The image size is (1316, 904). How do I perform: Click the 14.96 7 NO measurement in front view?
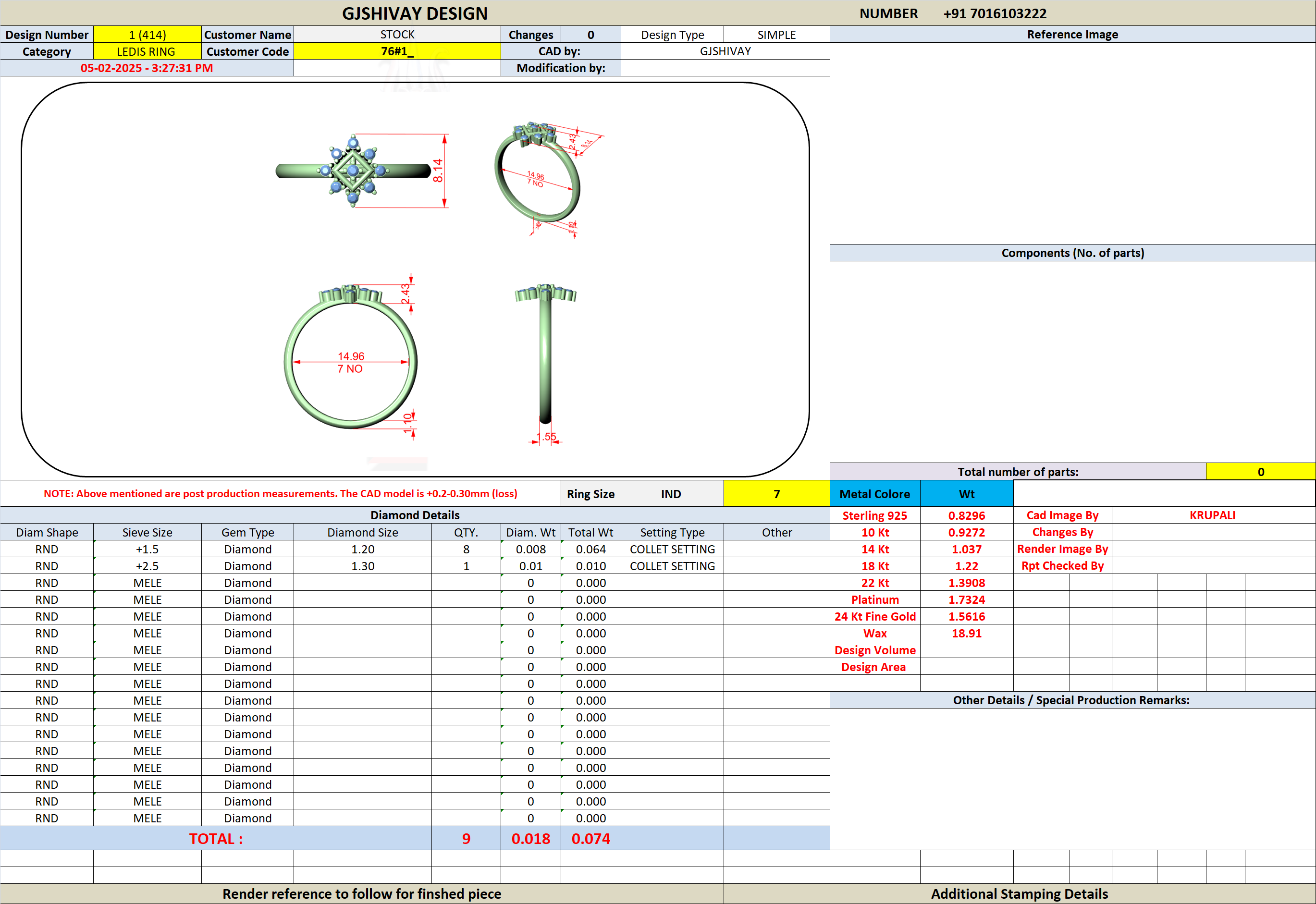click(351, 363)
